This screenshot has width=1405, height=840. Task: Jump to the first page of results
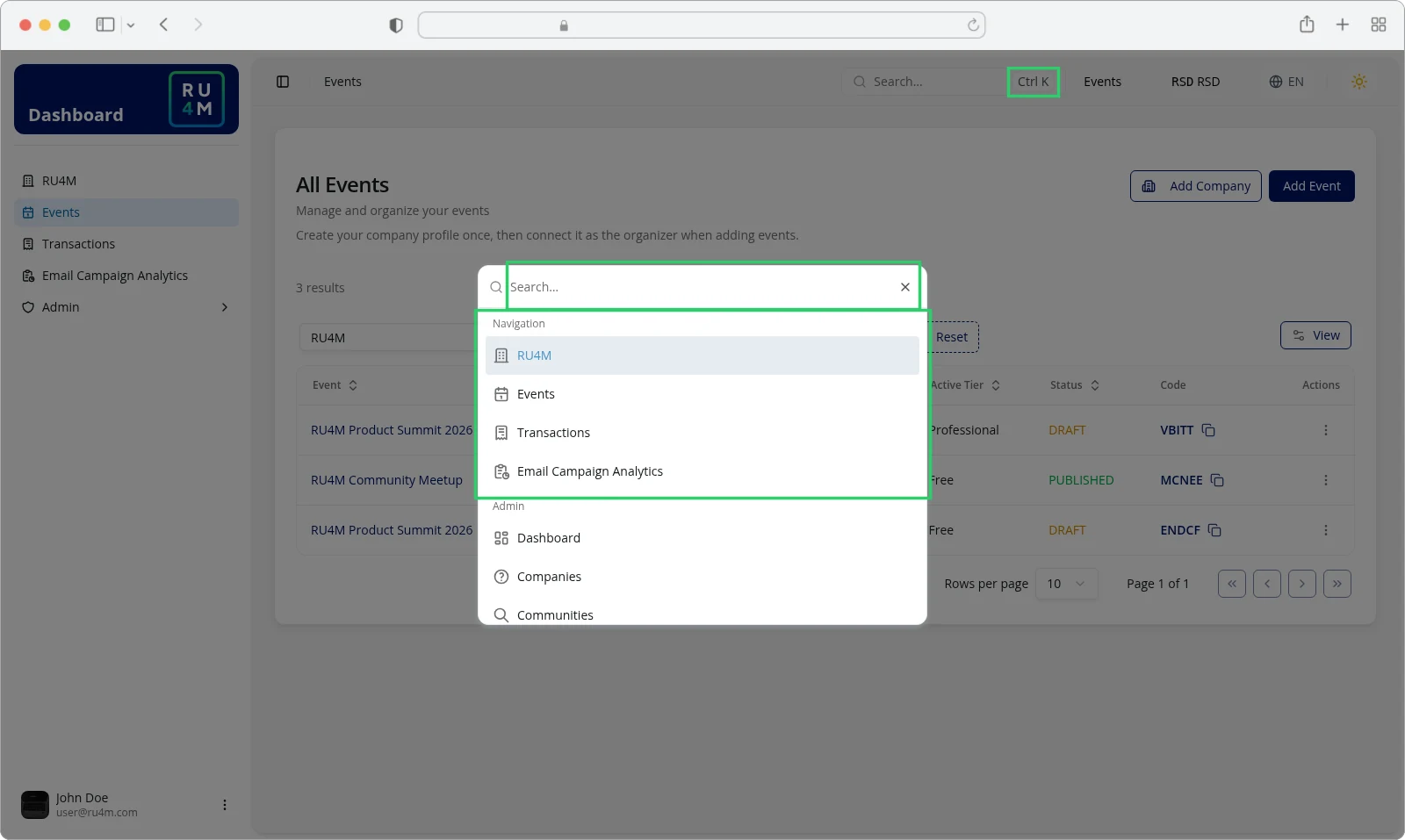1232,584
